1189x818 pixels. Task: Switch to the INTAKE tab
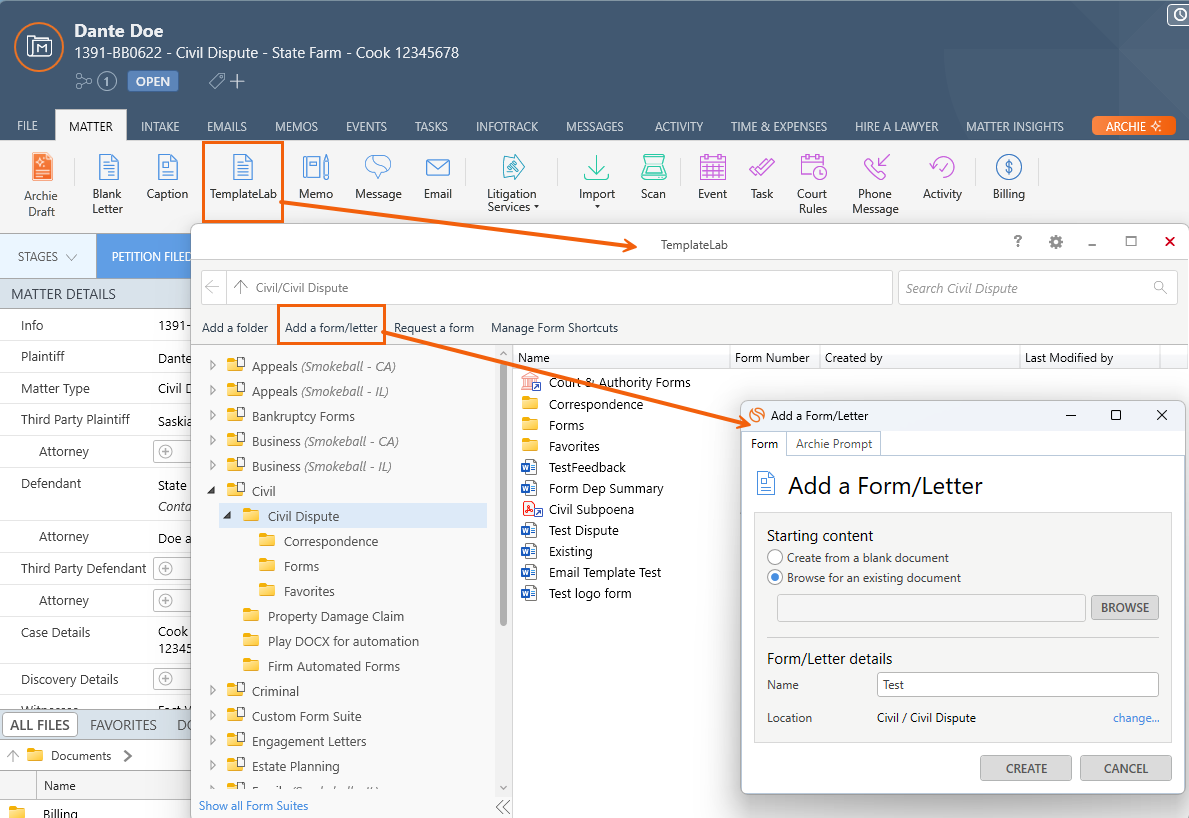pos(160,127)
